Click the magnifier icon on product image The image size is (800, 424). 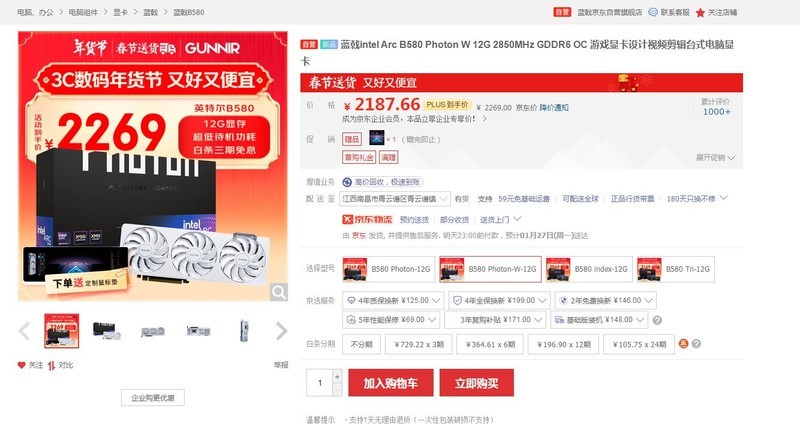pyautogui.click(x=279, y=292)
